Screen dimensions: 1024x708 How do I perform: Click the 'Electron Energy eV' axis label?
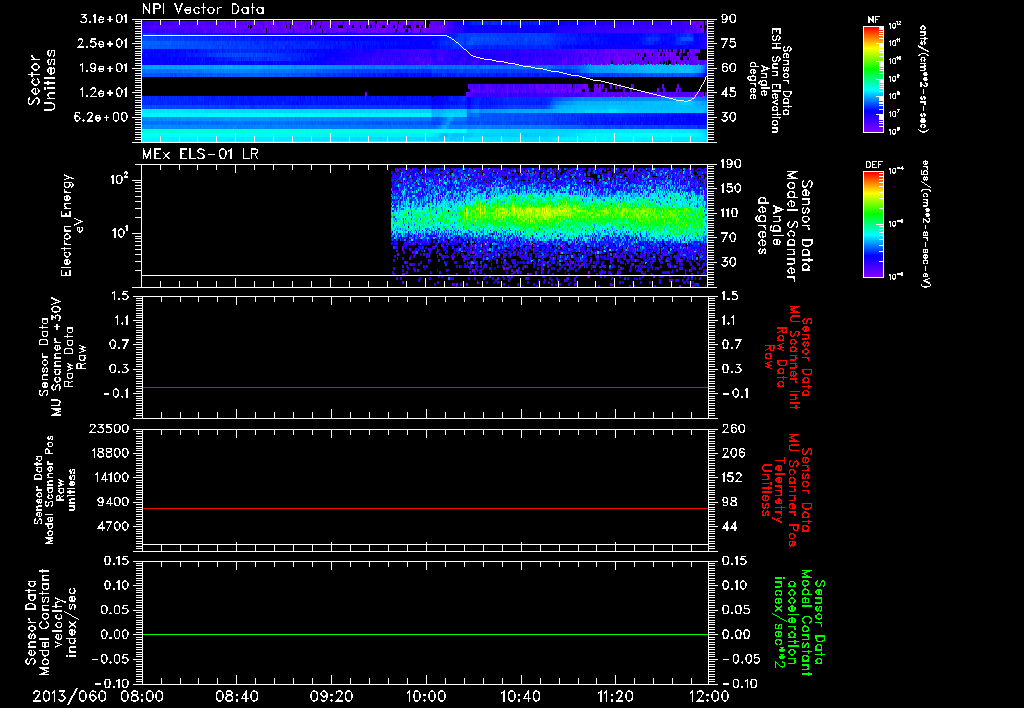click(x=72, y=225)
